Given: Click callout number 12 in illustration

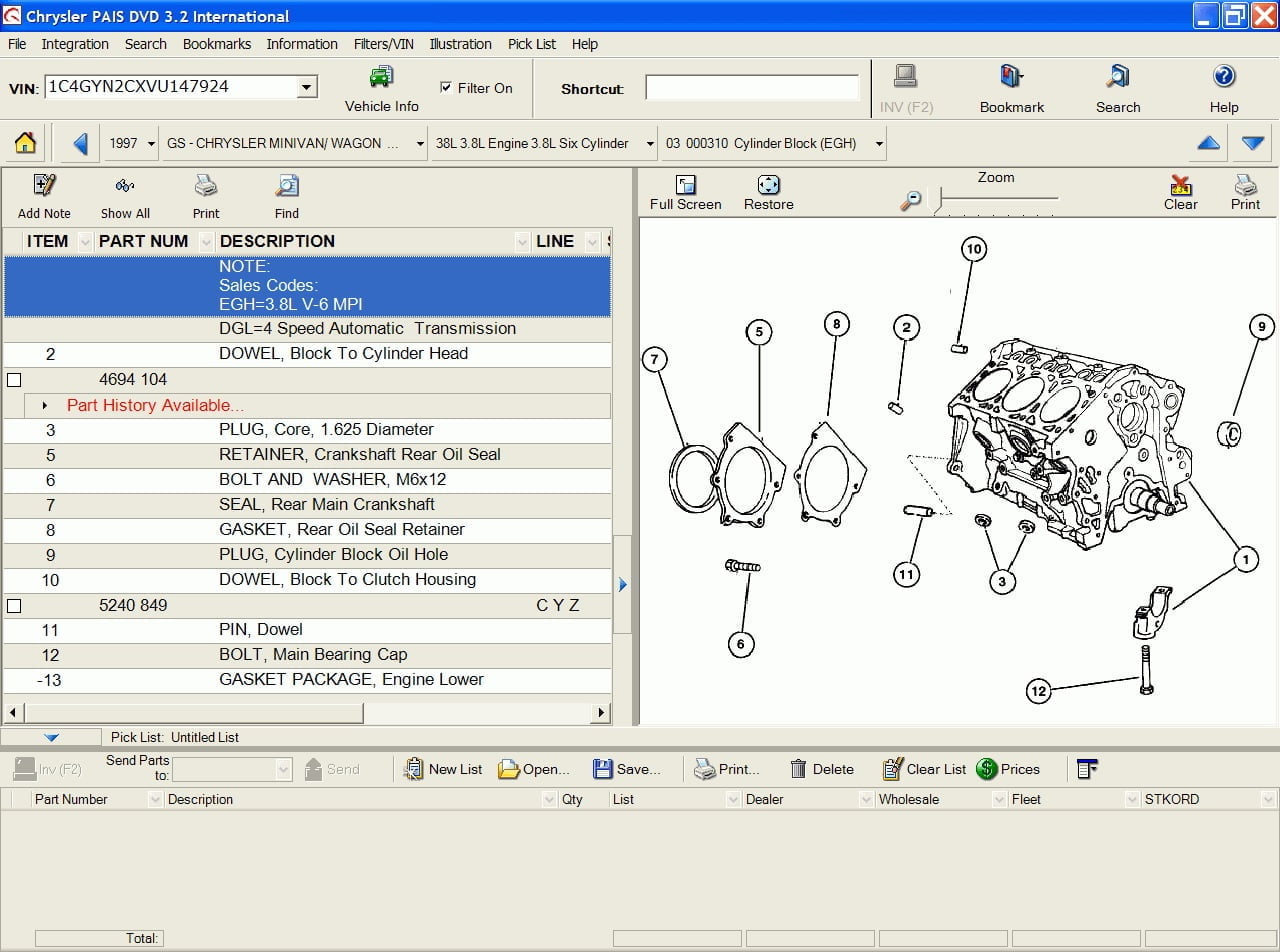Looking at the screenshot, I should click(x=1038, y=691).
